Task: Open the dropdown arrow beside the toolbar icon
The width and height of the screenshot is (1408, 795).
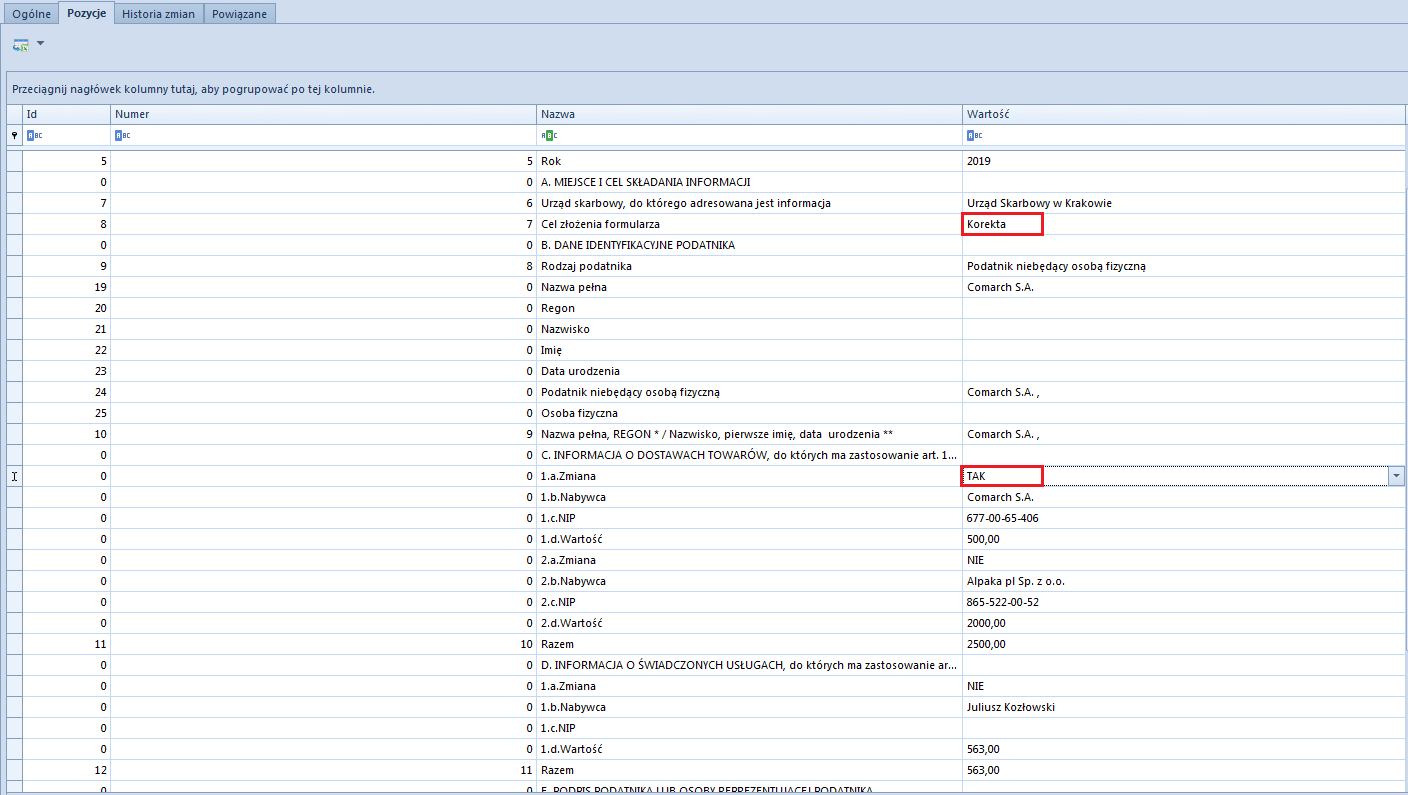Action: pos(40,44)
